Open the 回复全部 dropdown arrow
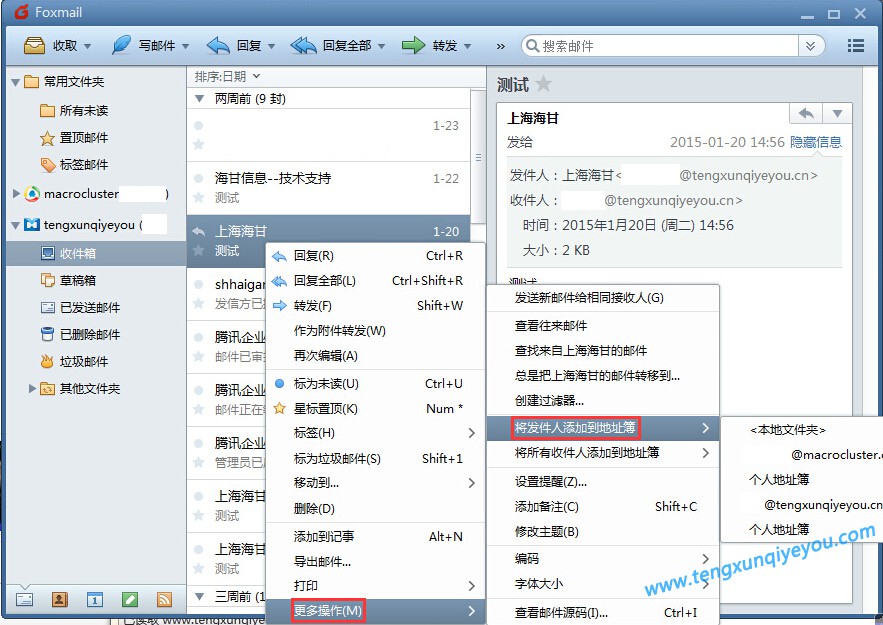This screenshot has width=883, height=625. [x=381, y=46]
